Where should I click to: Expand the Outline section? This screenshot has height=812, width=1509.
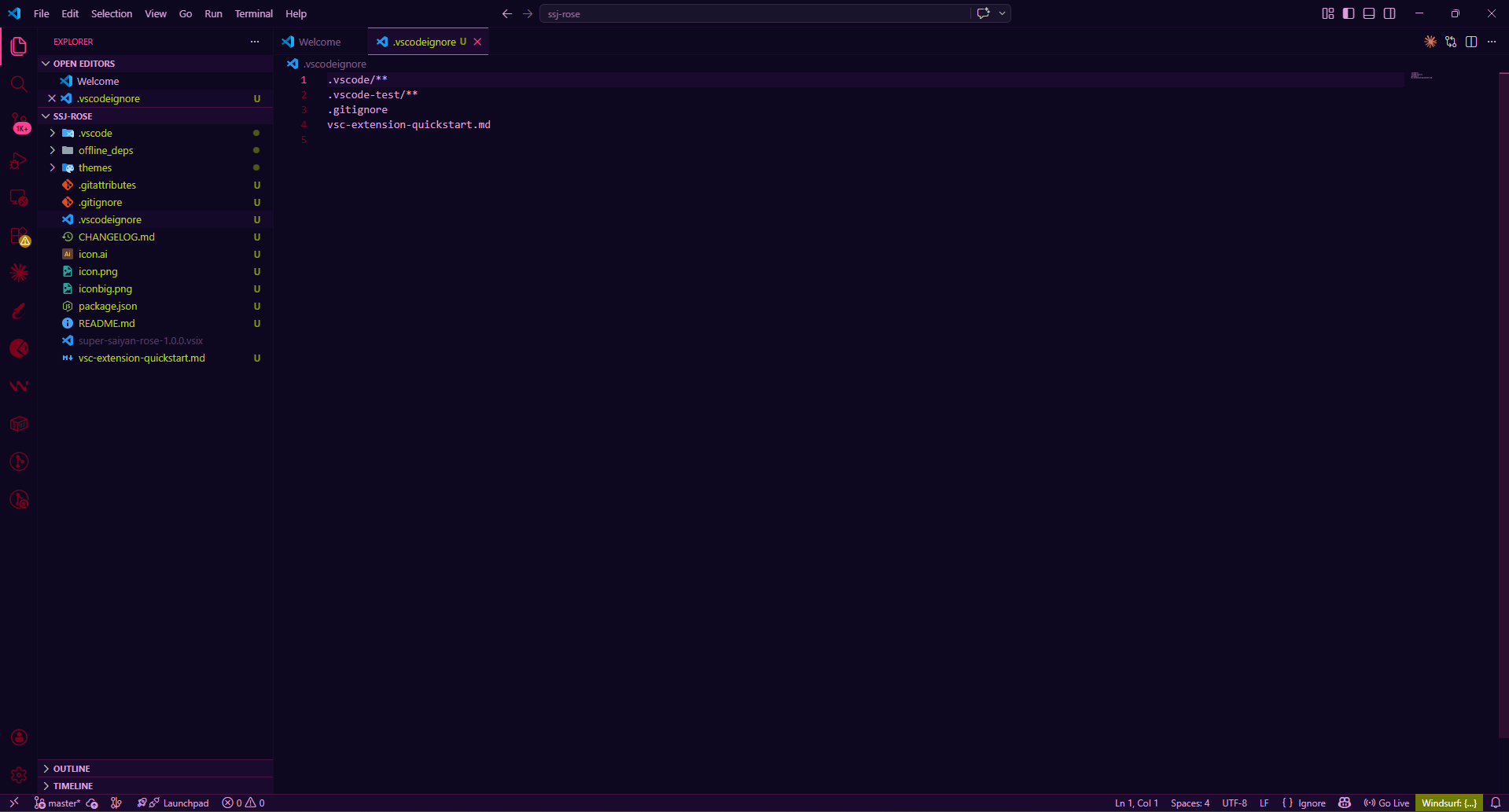(x=155, y=769)
